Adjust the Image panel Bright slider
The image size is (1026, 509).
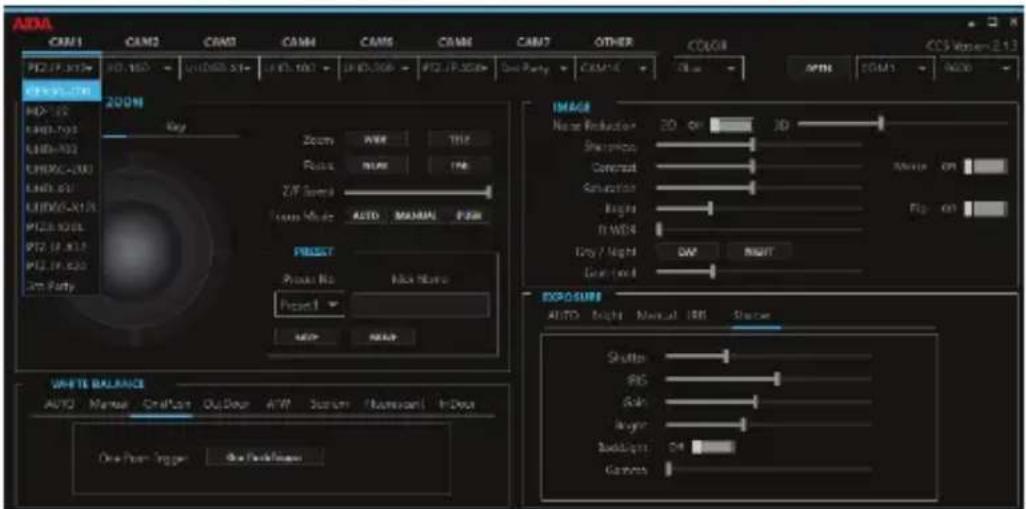tap(759, 209)
